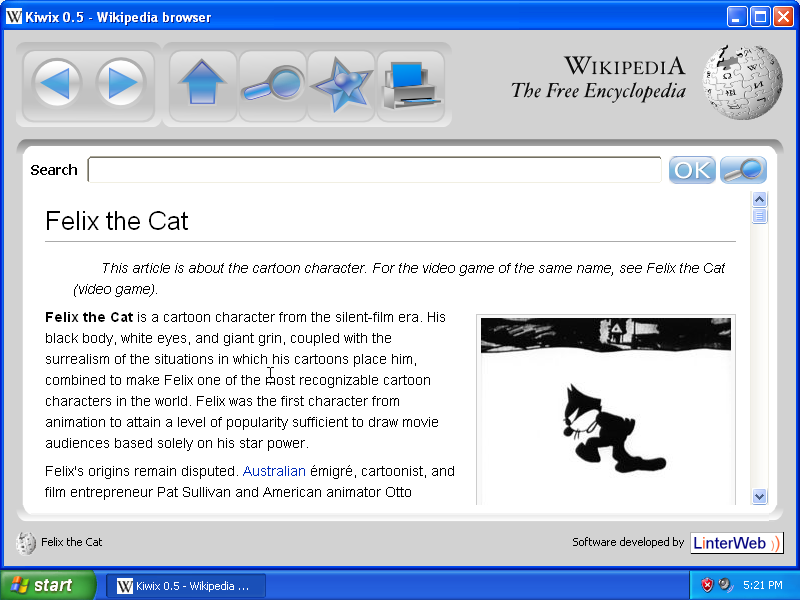
Task: Click inside the Search text field
Action: pos(374,170)
